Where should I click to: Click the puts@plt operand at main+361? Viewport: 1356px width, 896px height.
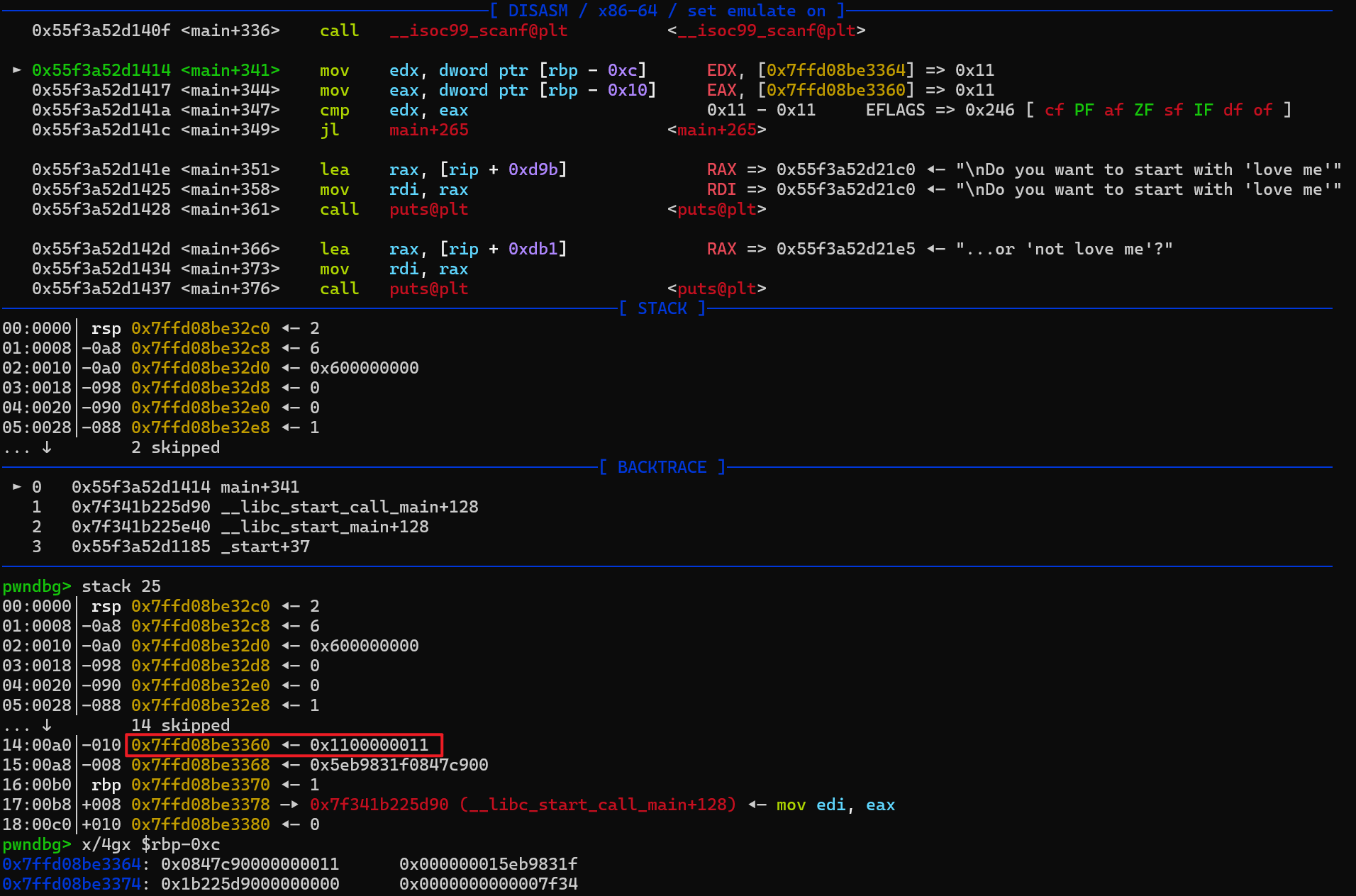pos(428,209)
